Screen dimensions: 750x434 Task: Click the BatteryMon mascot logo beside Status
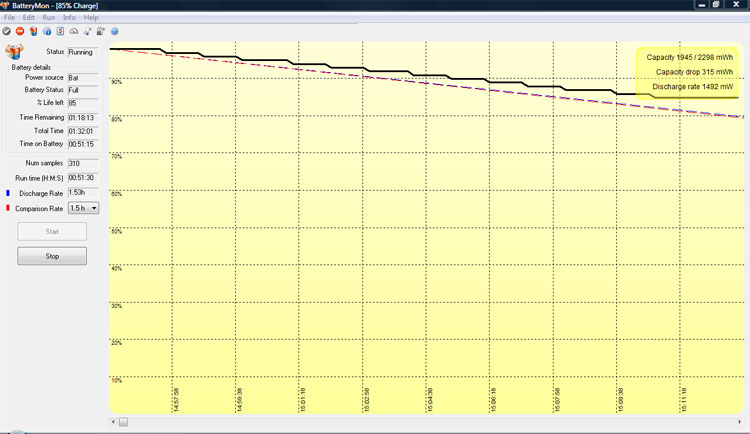point(14,51)
